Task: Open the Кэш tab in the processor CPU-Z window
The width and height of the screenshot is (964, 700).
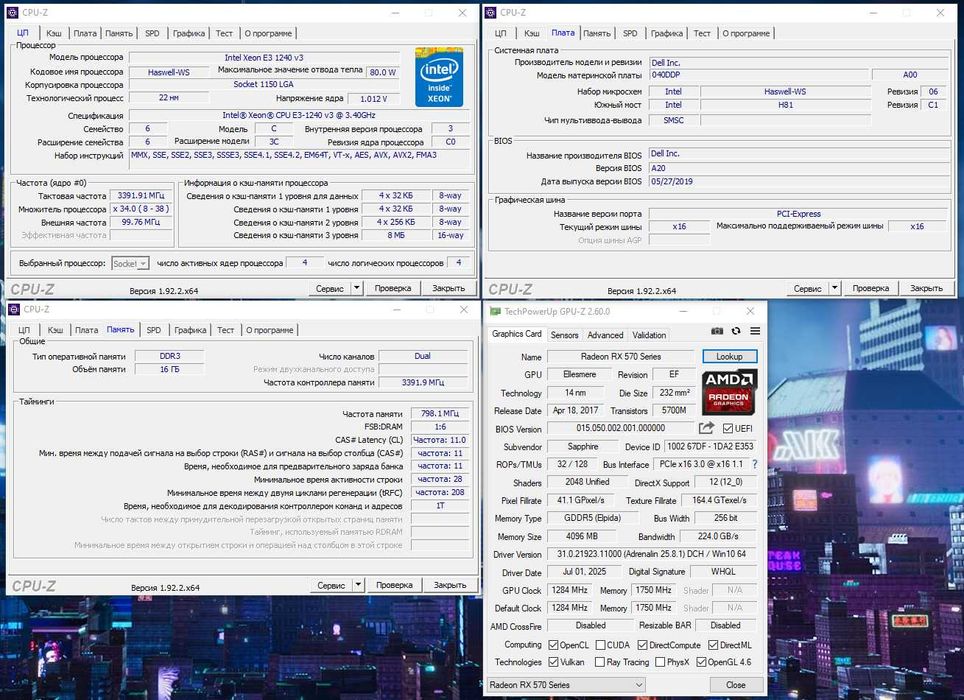Action: pos(54,33)
